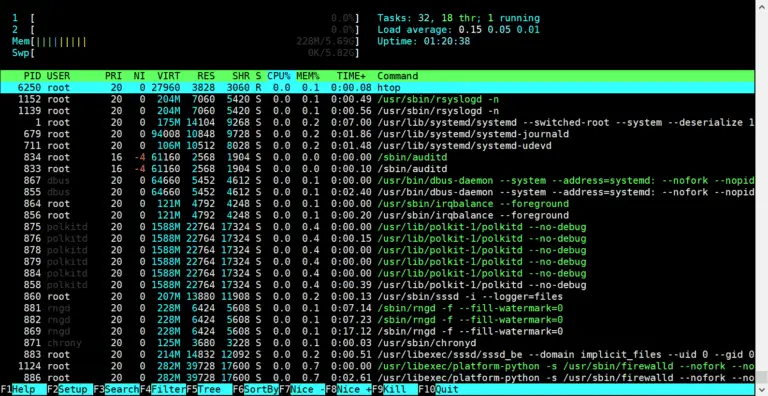Click the vertical scrollbar on the right
This screenshot has height=396, width=768.
(x=761, y=196)
